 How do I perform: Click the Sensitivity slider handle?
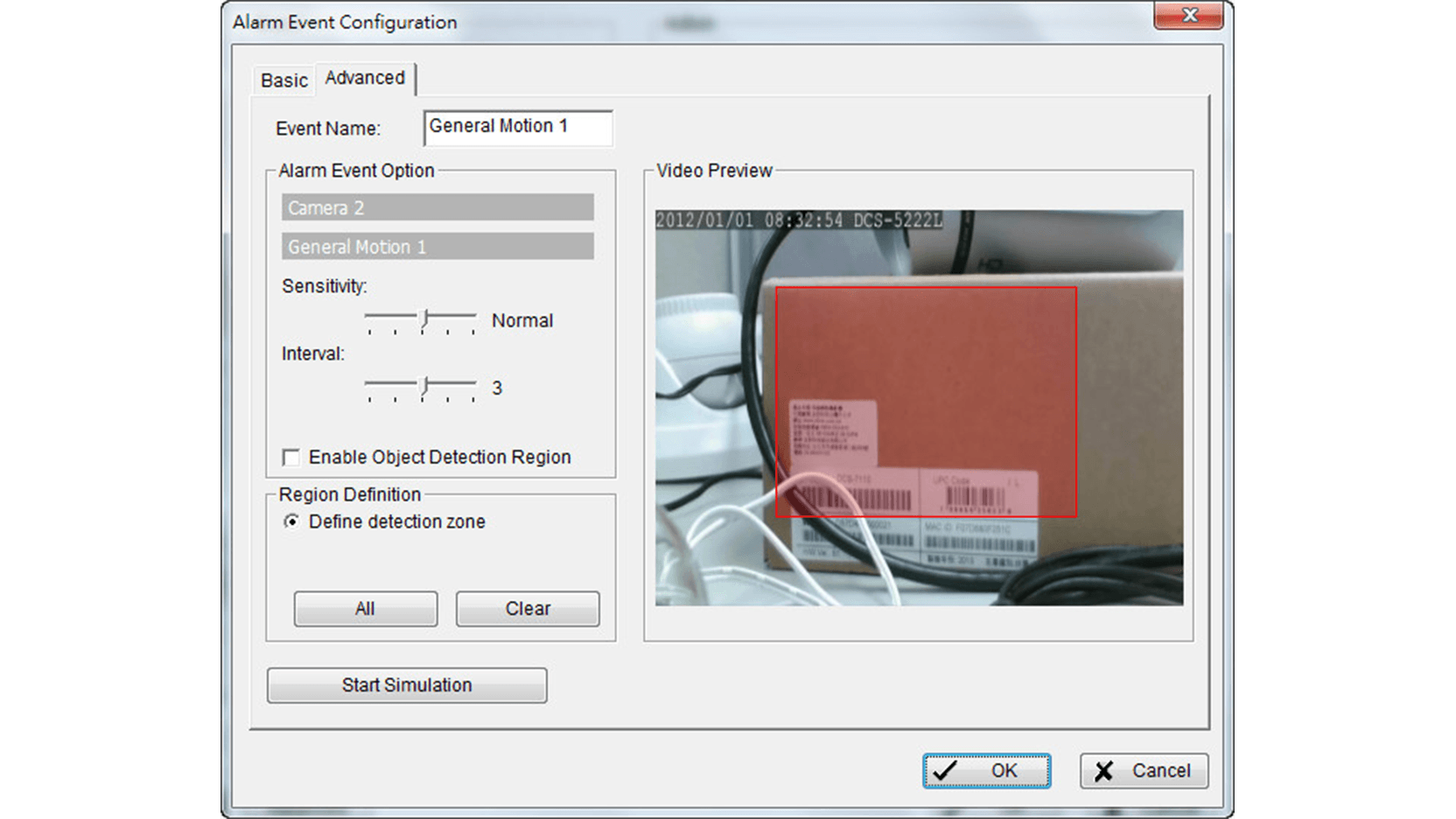[425, 319]
